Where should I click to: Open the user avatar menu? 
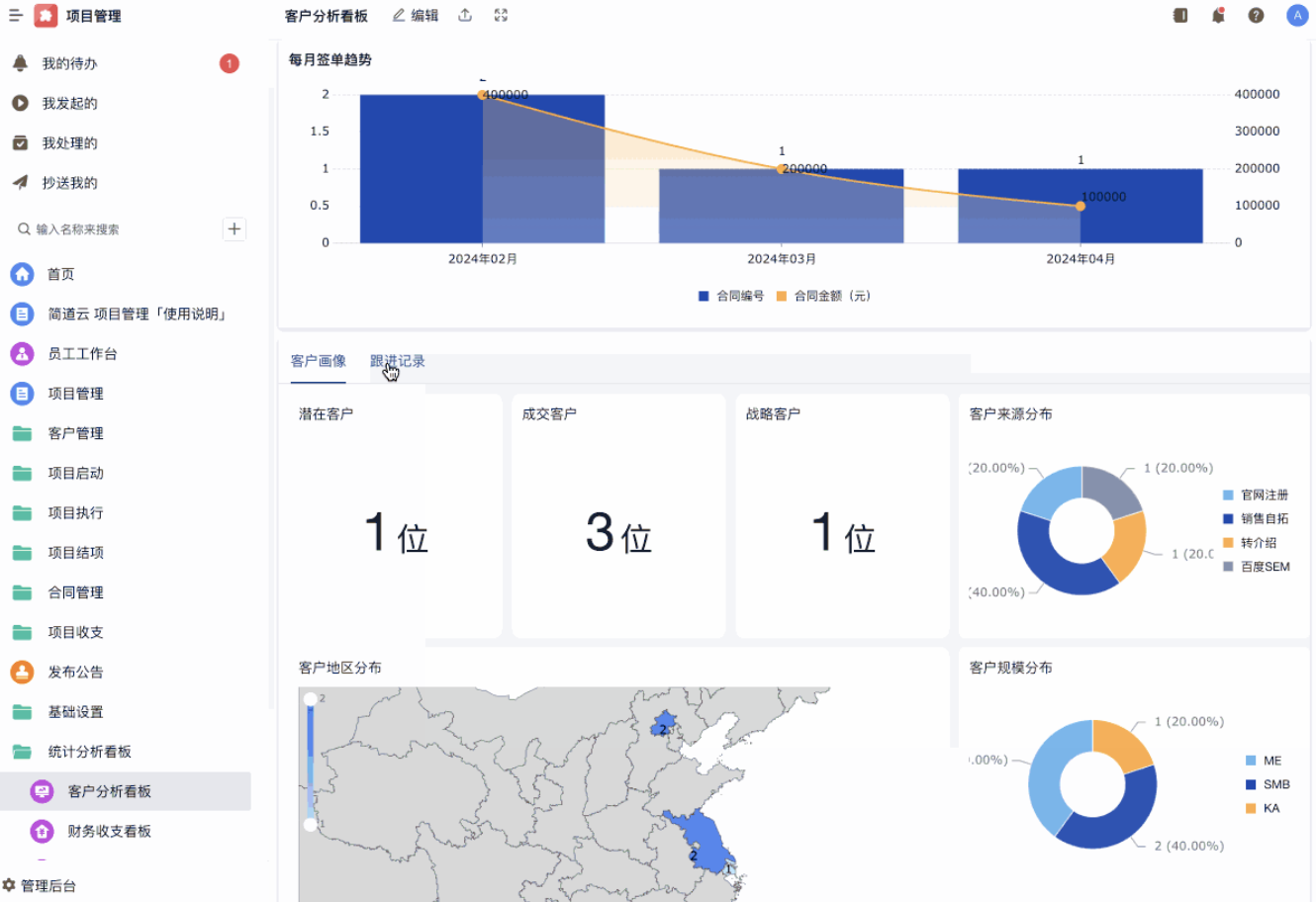[1296, 16]
